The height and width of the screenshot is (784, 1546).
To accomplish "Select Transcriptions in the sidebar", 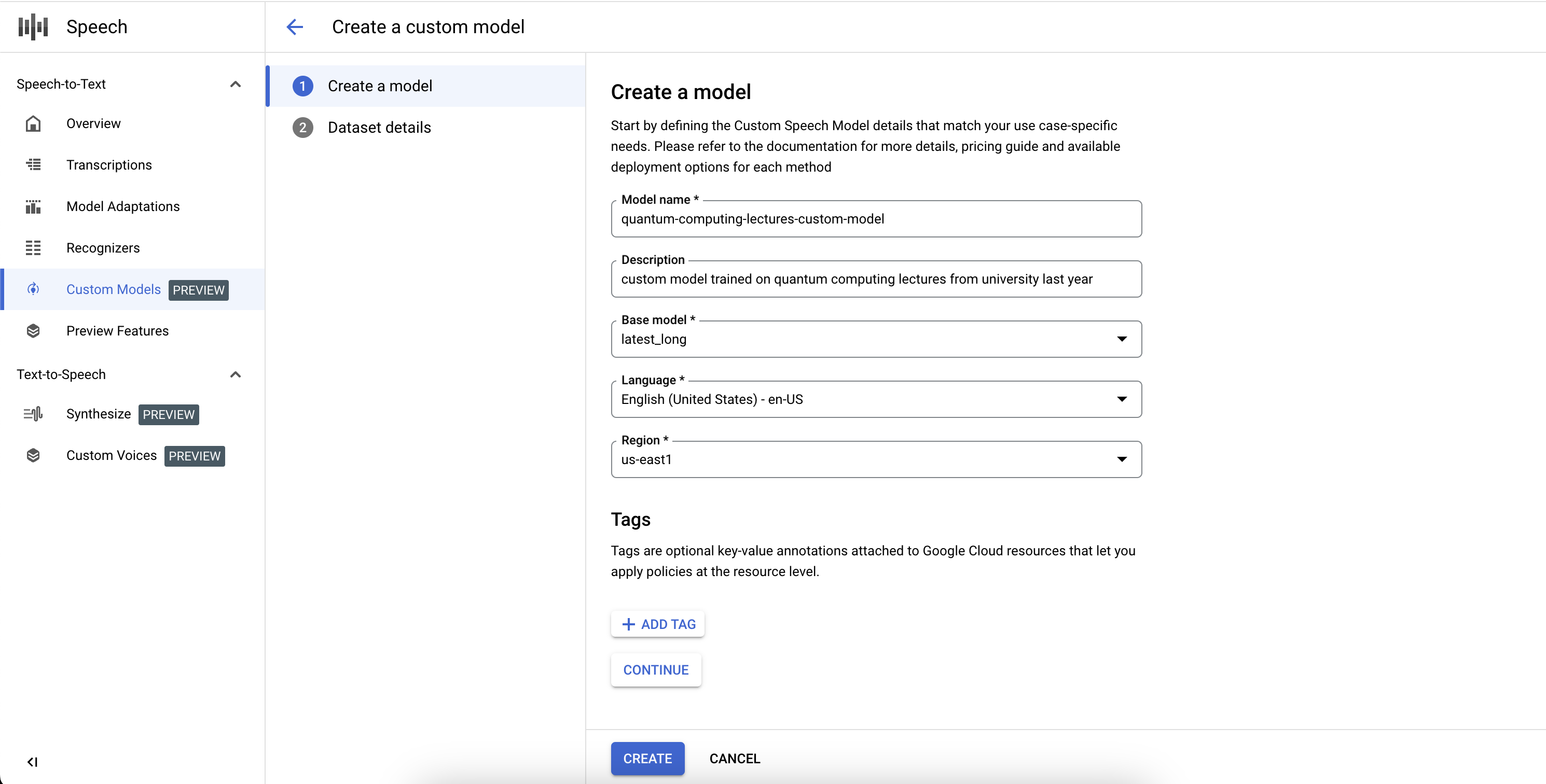I will point(108,165).
